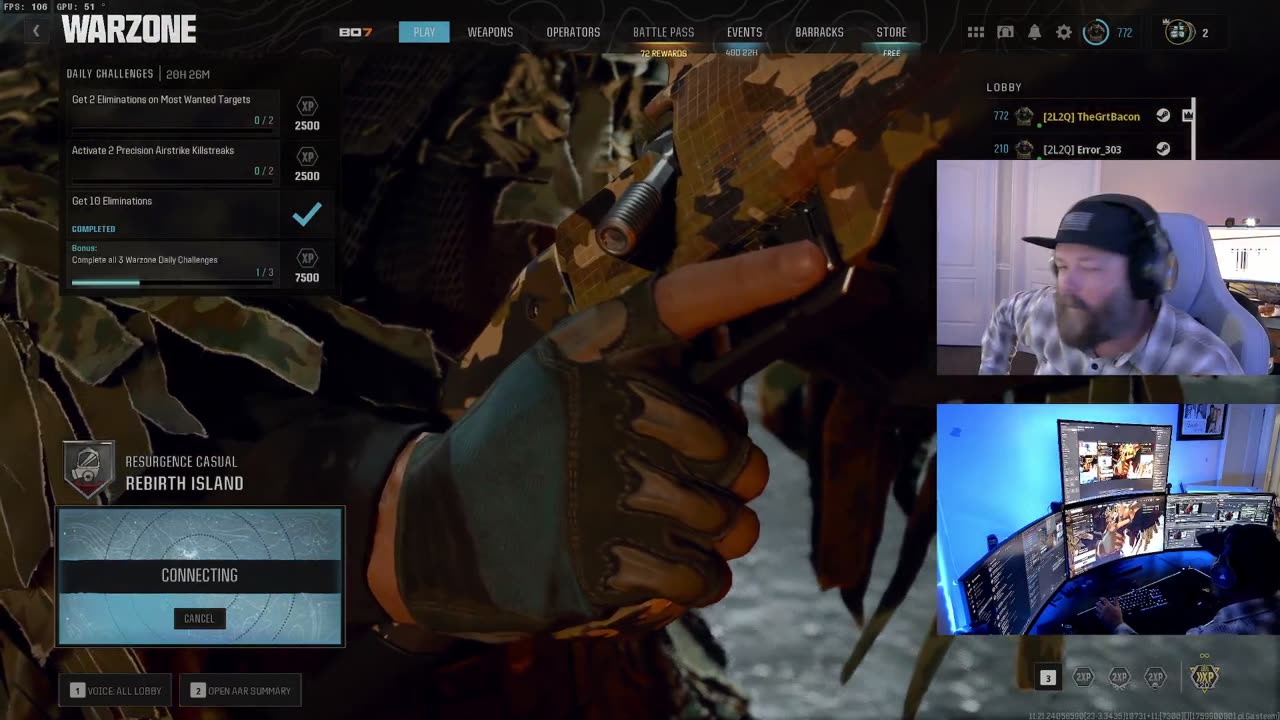Open player profile emblem with level 772

click(1096, 32)
